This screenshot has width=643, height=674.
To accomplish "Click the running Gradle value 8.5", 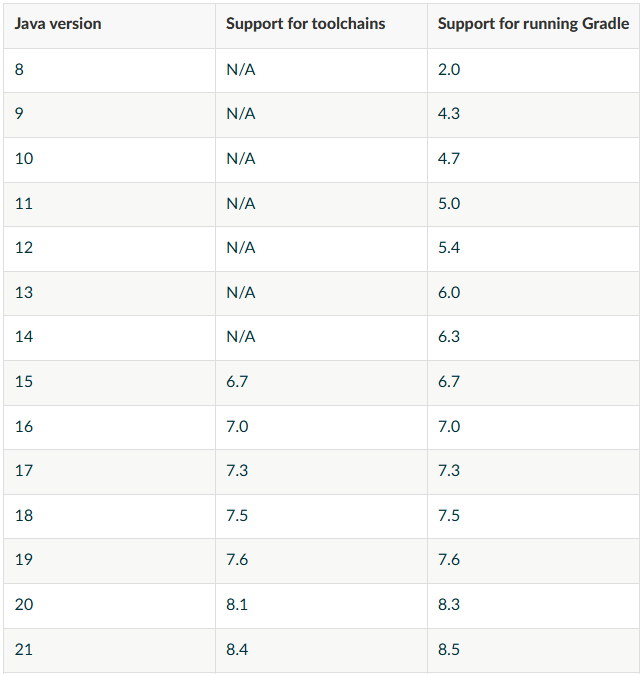I will tap(449, 649).
